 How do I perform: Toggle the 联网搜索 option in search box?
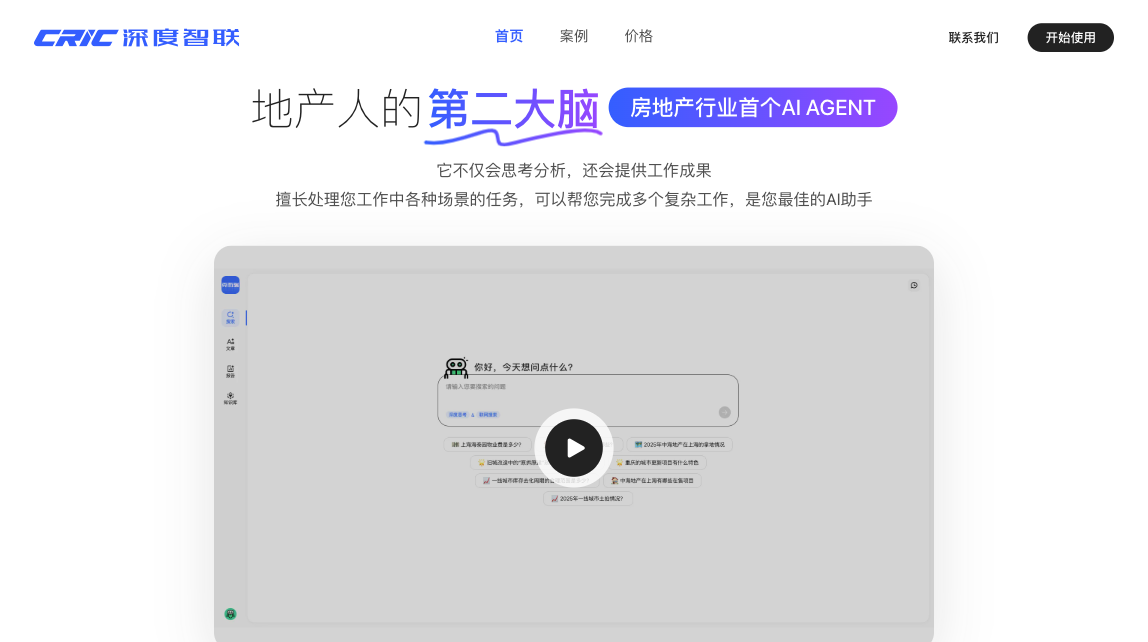pos(488,414)
